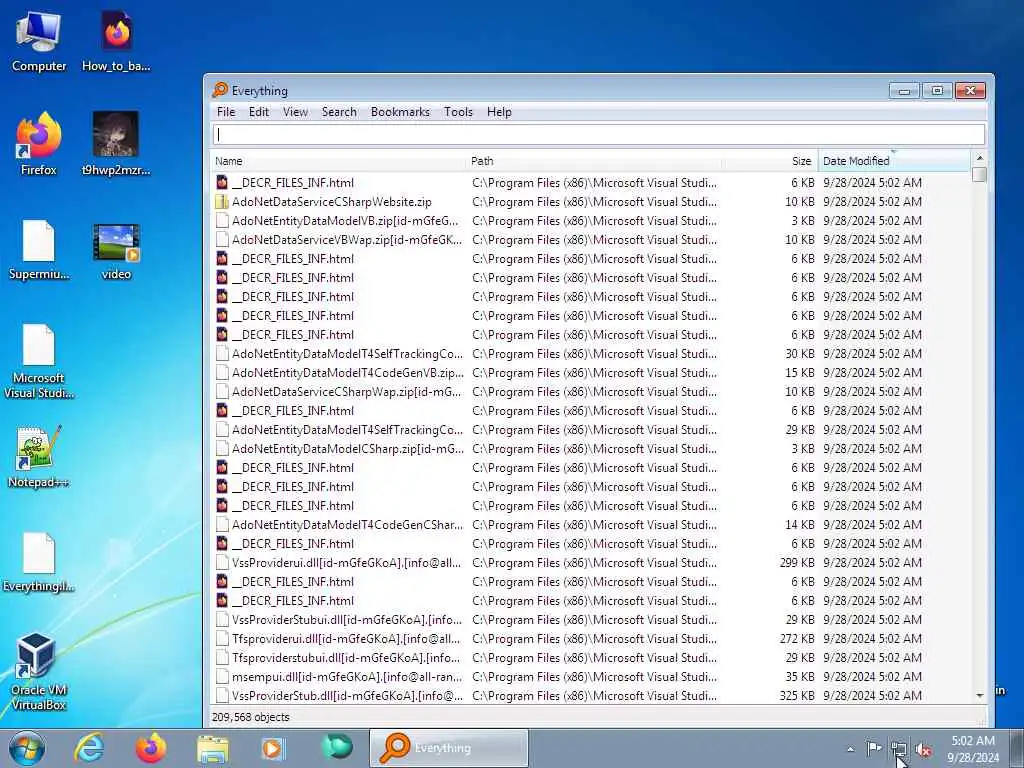The width and height of the screenshot is (1024, 768).
Task: Open the Action Center flag icon
Action: pyautogui.click(x=874, y=748)
